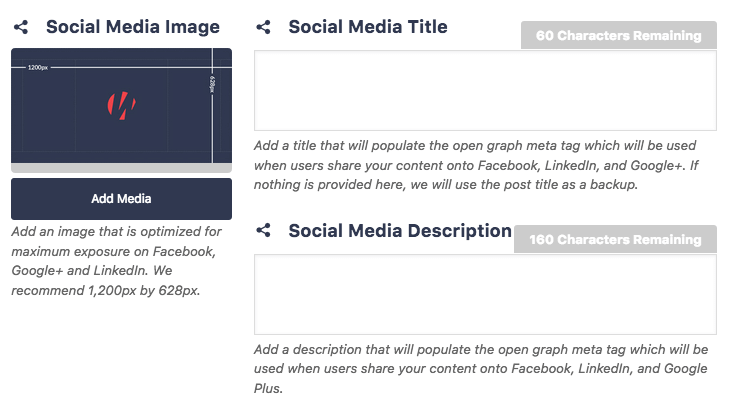
Task: Click gray bar under the image placeholder
Action: point(121,168)
